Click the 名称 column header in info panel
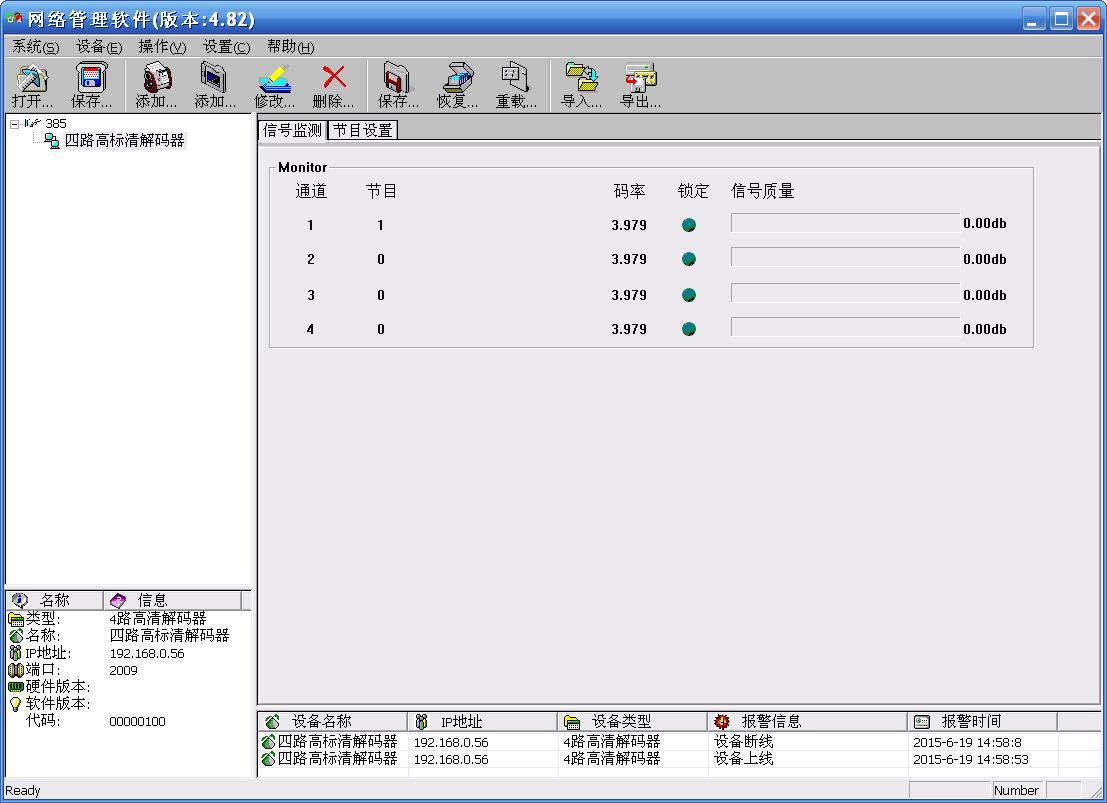Viewport: 1107px width, 803px height. click(x=54, y=600)
